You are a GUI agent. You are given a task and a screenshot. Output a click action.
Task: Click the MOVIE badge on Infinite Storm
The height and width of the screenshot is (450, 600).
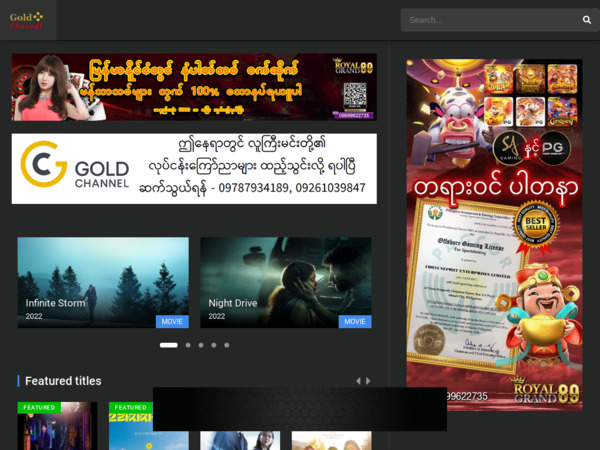click(x=172, y=321)
